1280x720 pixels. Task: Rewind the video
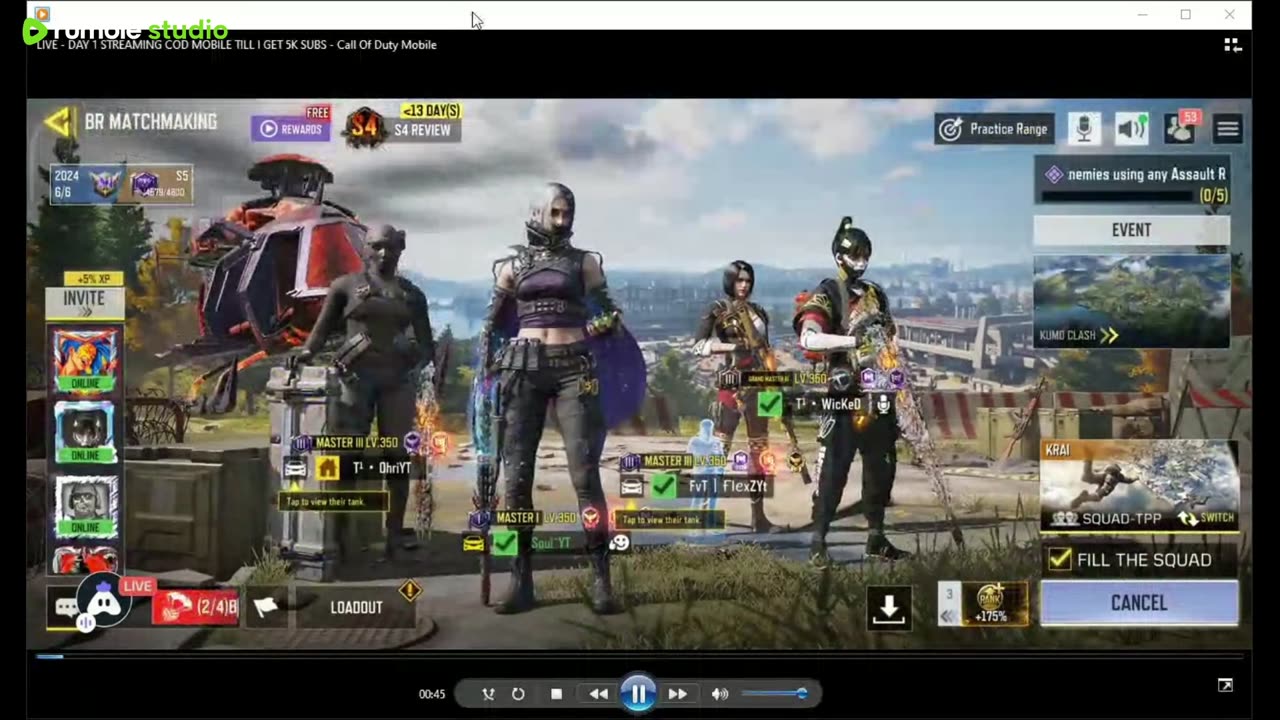point(598,694)
